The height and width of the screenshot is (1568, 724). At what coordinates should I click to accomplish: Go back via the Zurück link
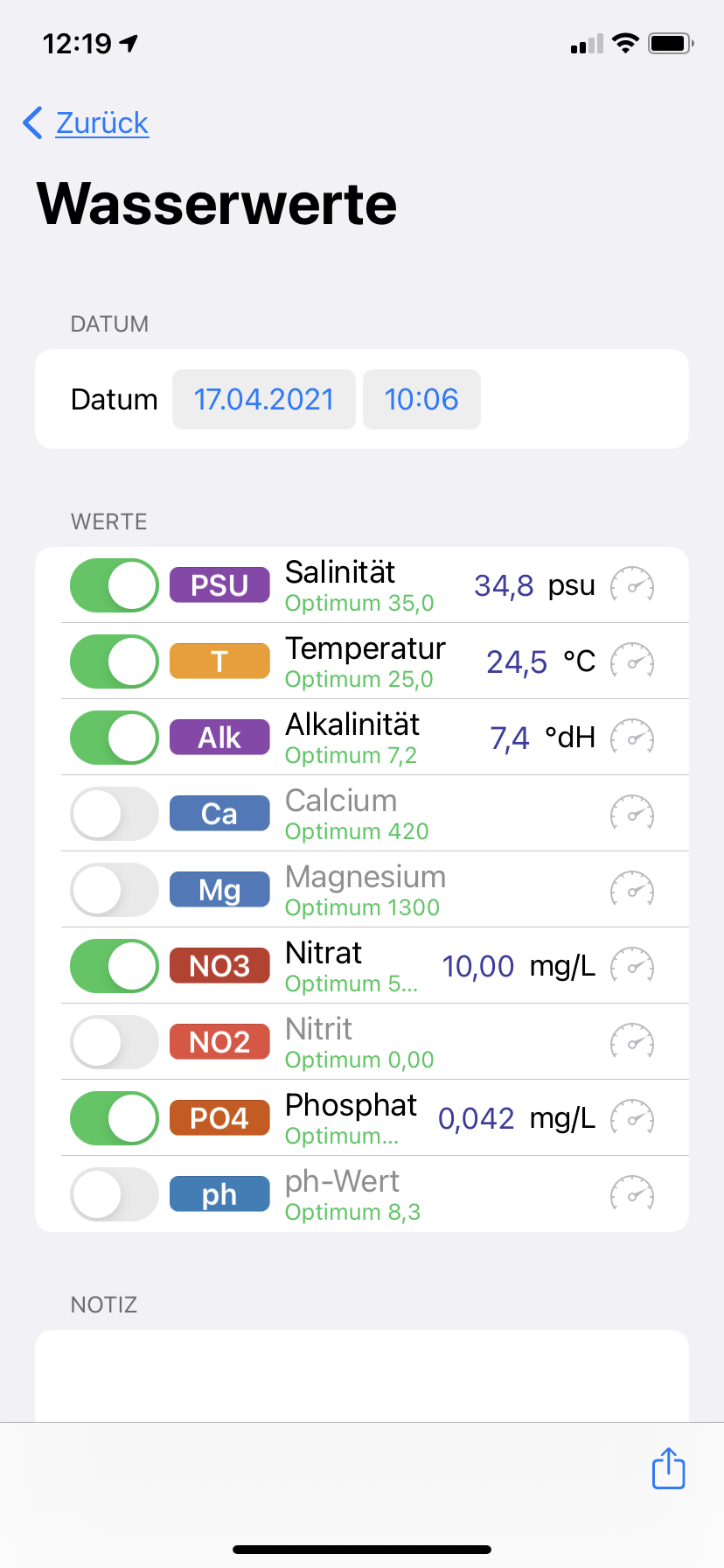[102, 123]
